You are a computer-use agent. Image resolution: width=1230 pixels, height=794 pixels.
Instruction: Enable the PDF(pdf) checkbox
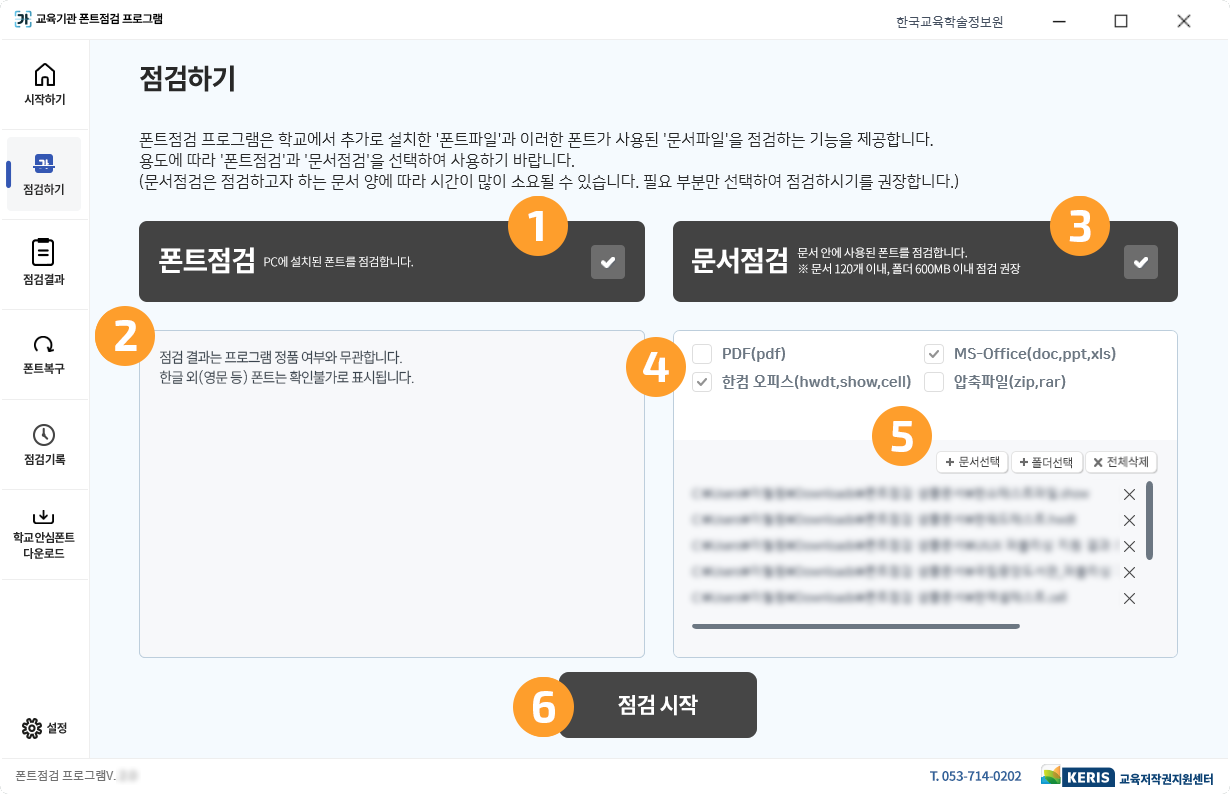[x=700, y=353]
